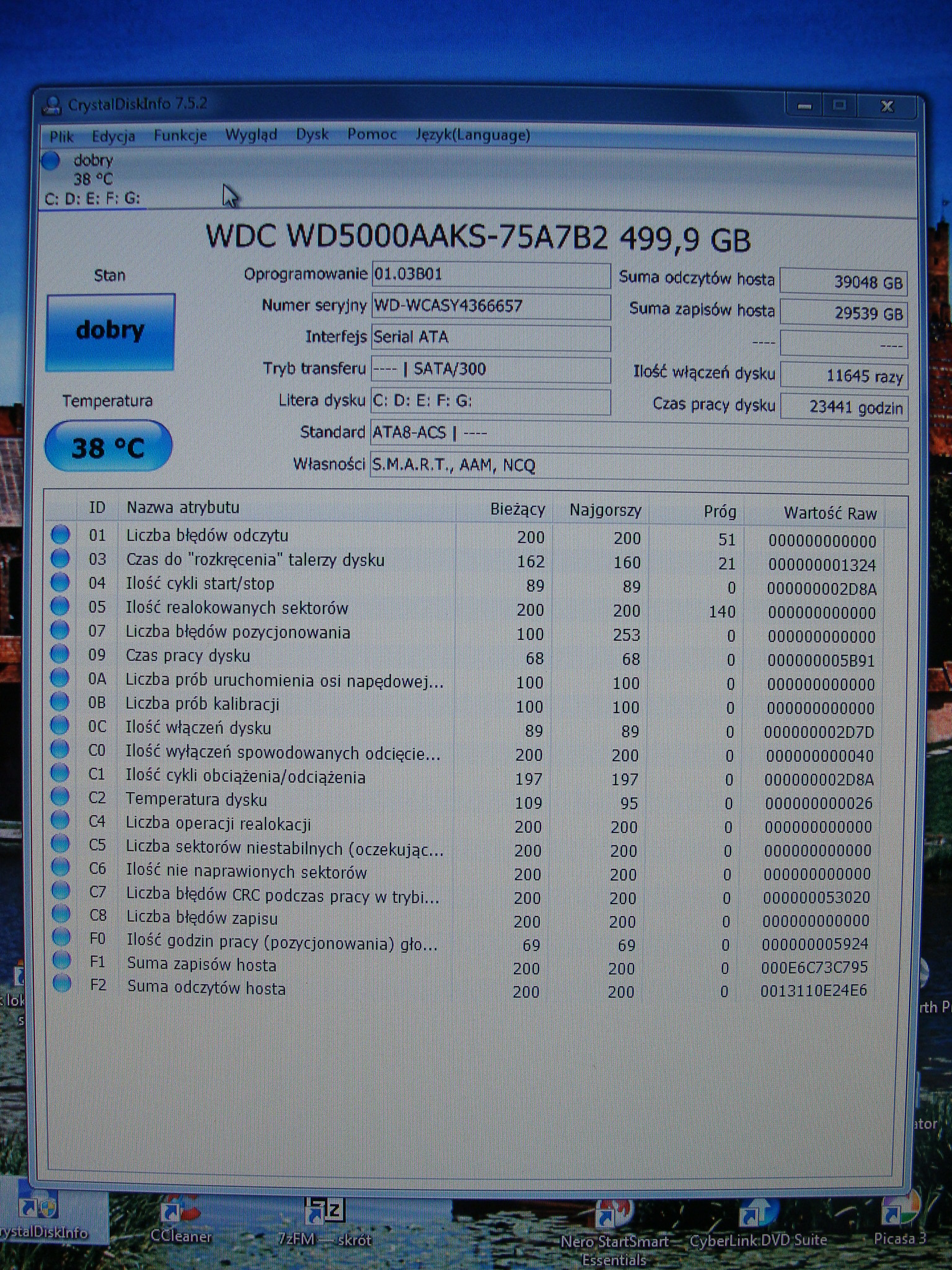Click the Nazwa atrybutu column header

pyautogui.click(x=183, y=507)
